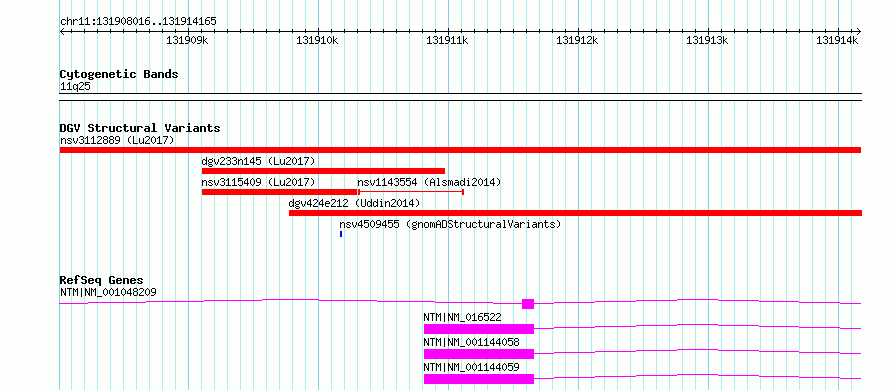Screen dimensions: 890x390
Task: Click the magenta exon bar of NM_001144058
Action: (x=479, y=354)
